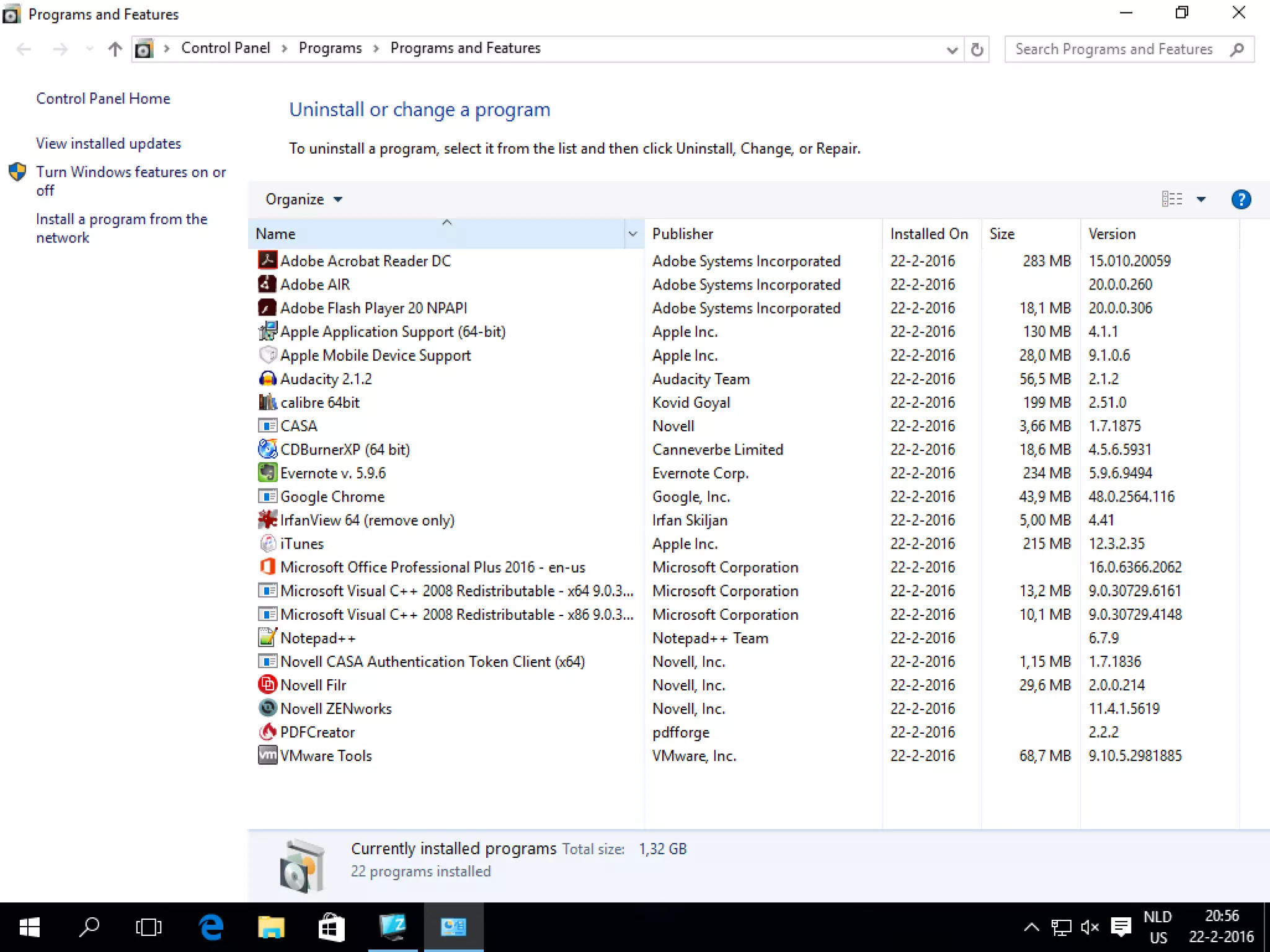Open taskbar search magnifier
This screenshot has width=1270, height=952.
[x=89, y=927]
